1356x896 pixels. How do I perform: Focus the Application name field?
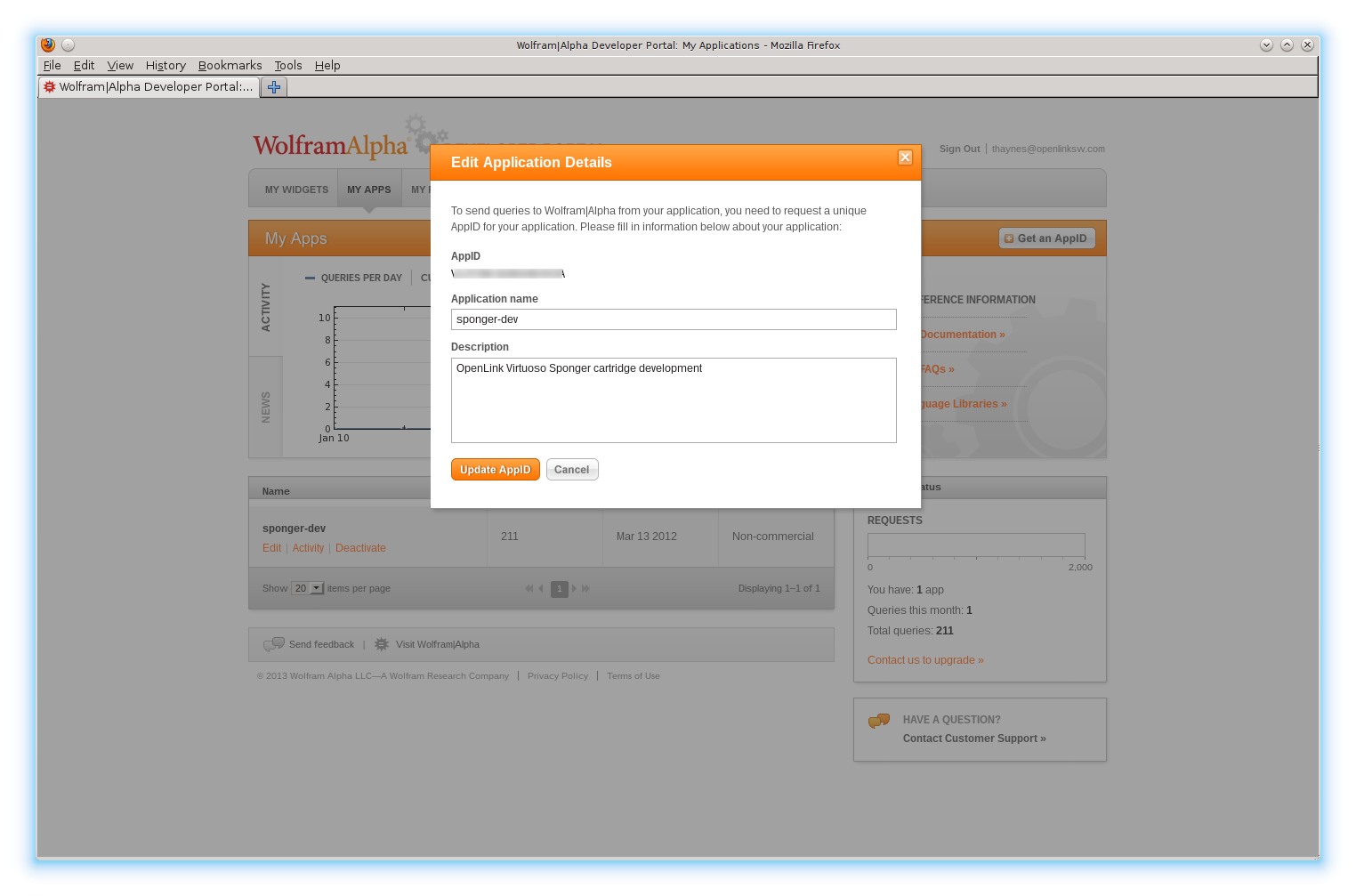(x=674, y=319)
